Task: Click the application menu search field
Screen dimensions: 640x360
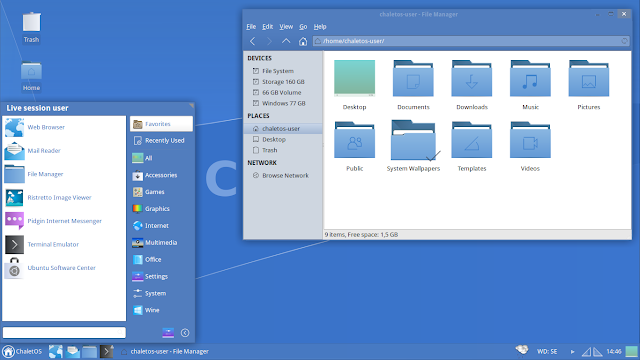Action: 64,333
